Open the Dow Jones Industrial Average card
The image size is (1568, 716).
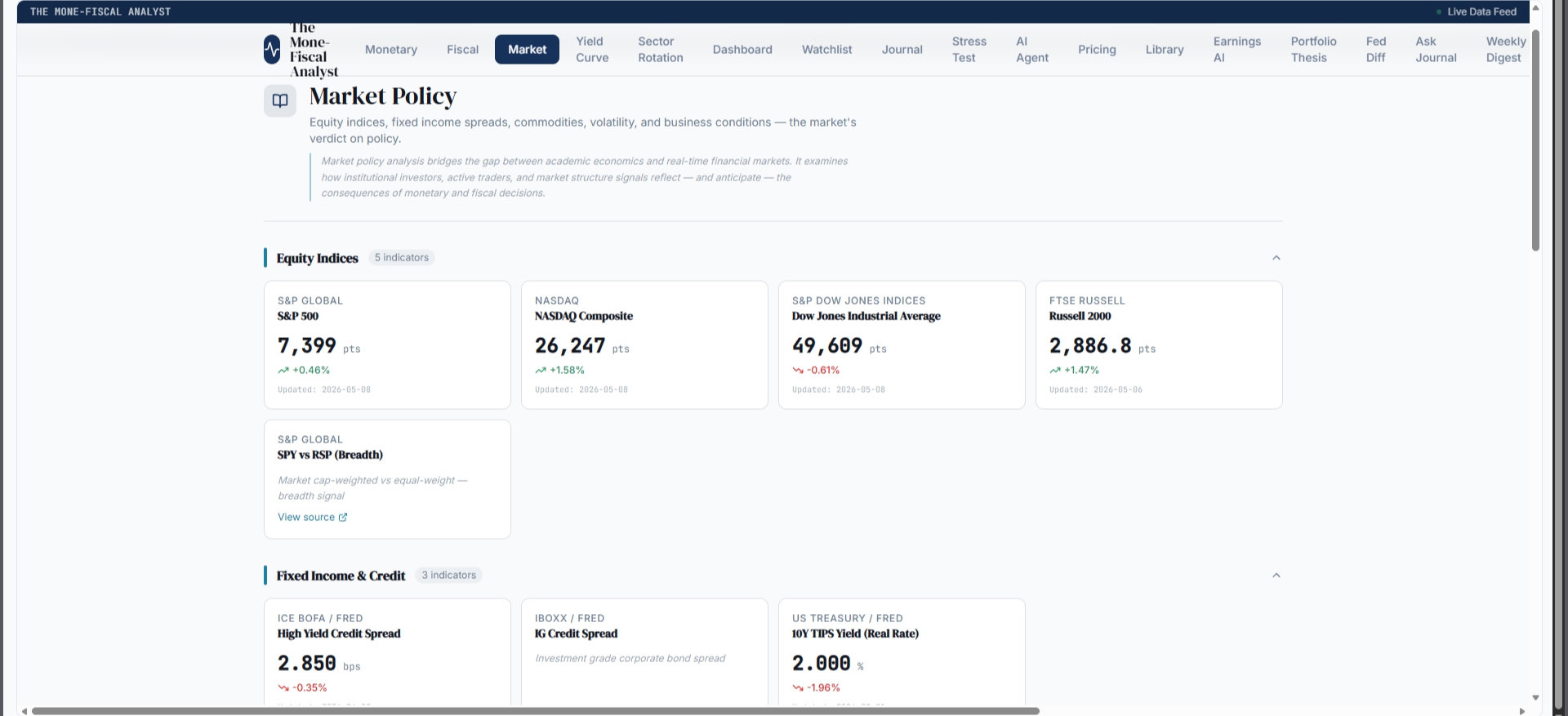click(902, 345)
